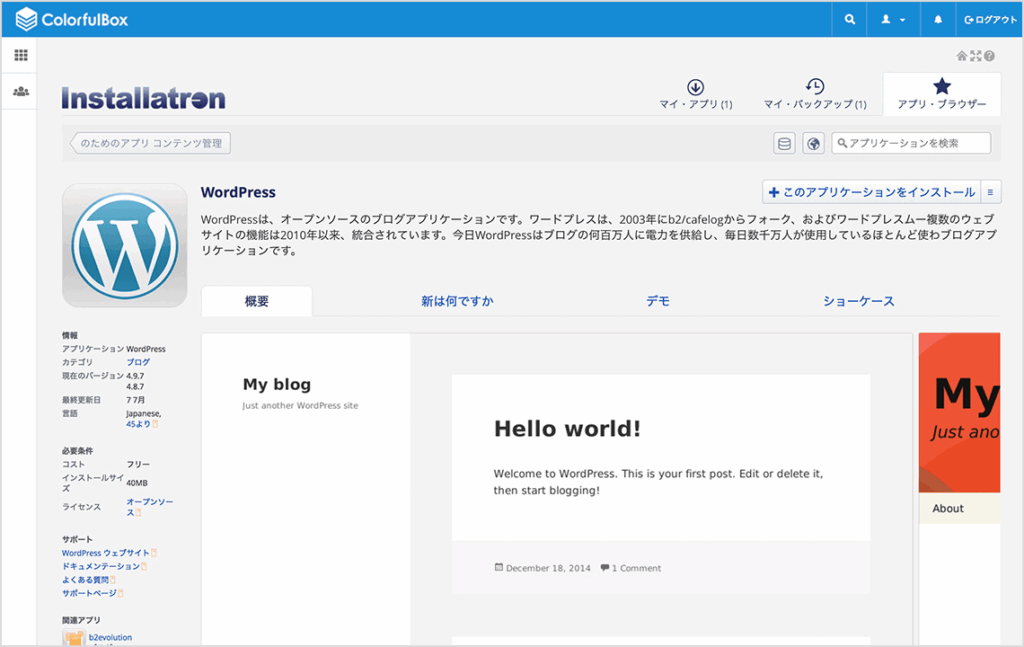Open the user account dropdown arrow
This screenshot has width=1024, height=647.
coord(903,18)
